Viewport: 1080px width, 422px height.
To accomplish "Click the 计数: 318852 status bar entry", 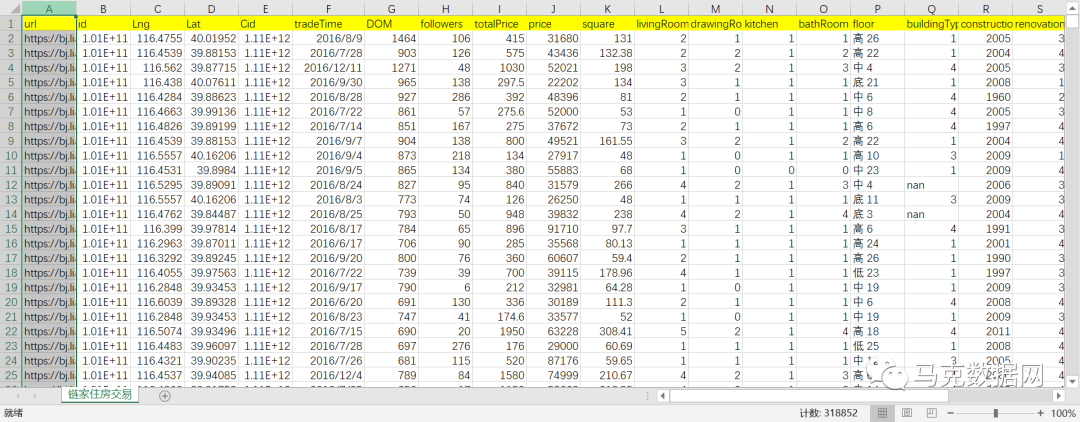I will [x=829, y=413].
